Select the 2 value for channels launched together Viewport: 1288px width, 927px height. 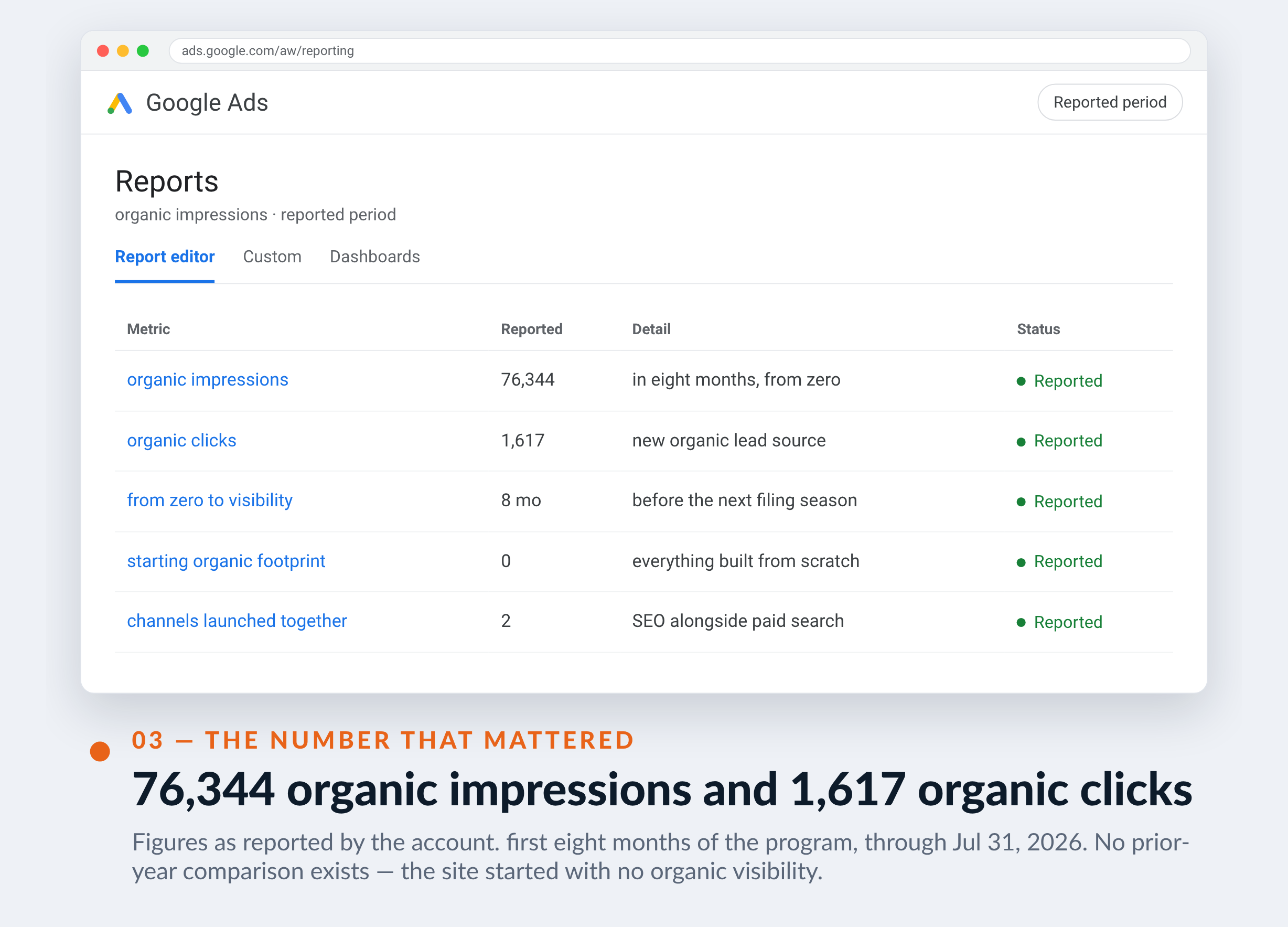coord(506,621)
